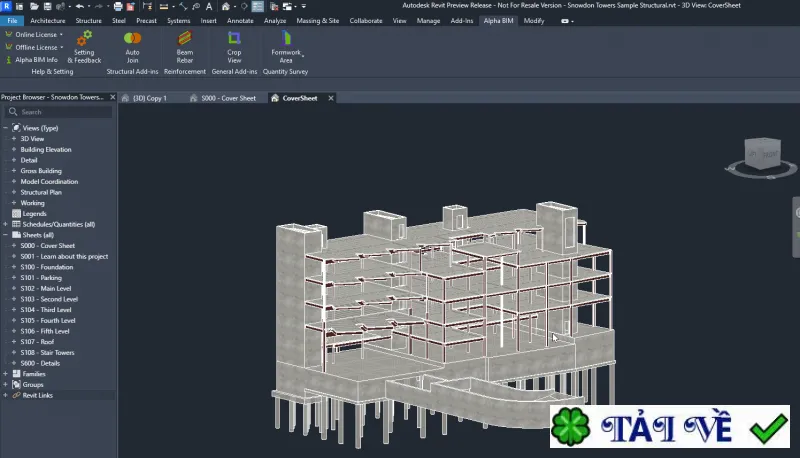The height and width of the screenshot is (458, 800).
Task: Open the Formwork Area quantity tool
Action: [286, 47]
